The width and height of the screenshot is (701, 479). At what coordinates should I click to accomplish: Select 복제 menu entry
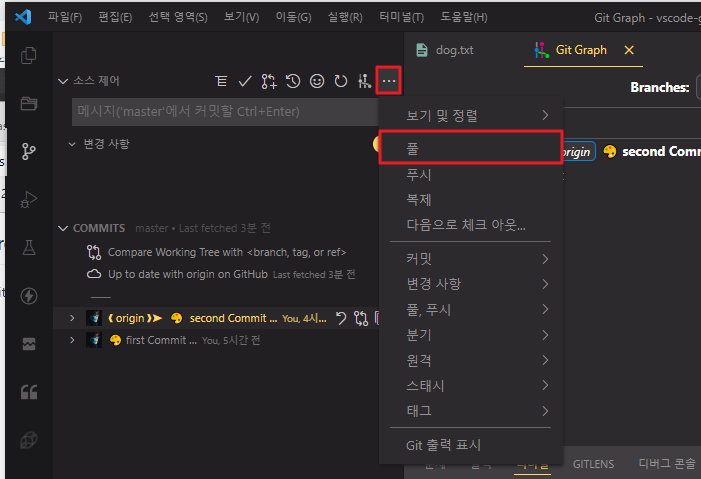click(x=471, y=199)
